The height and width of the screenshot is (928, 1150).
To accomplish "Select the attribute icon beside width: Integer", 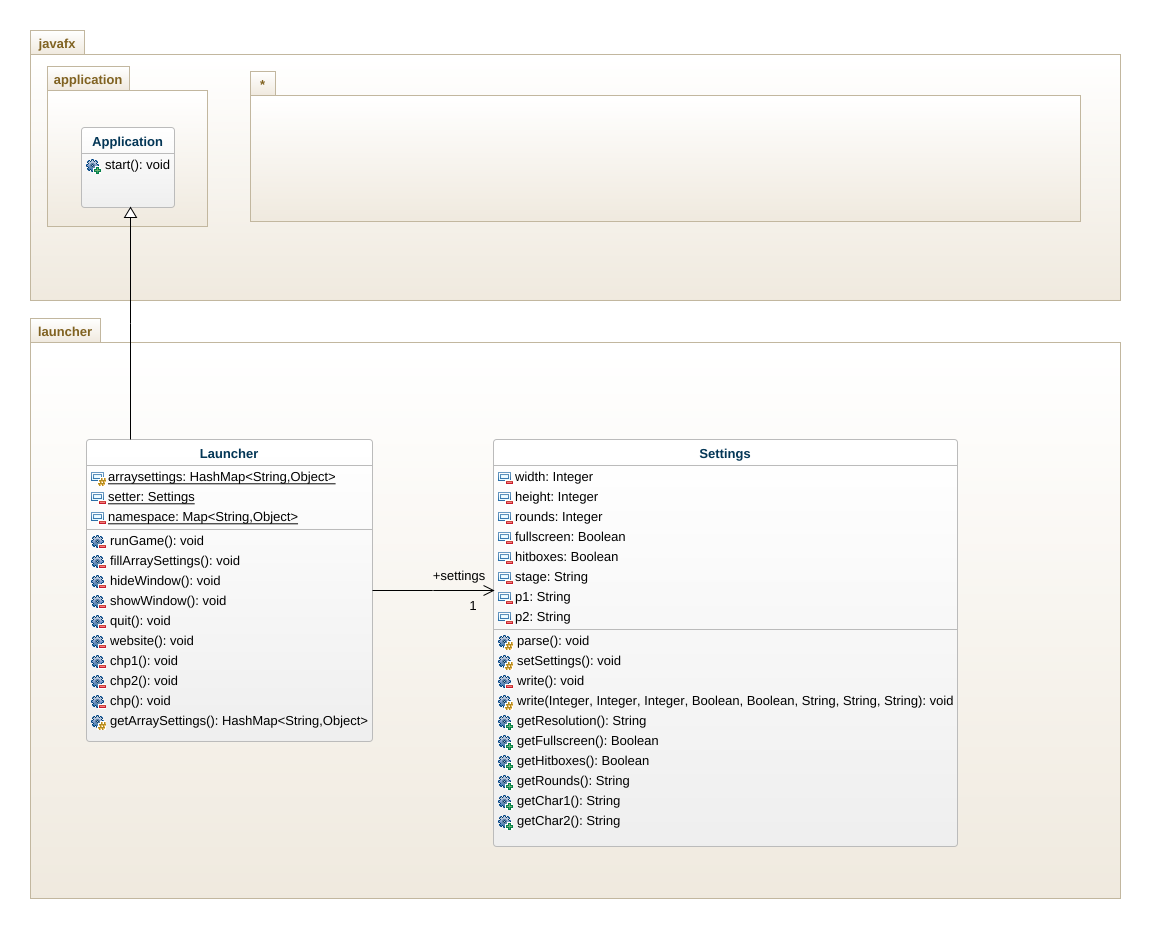I will coord(505,478).
